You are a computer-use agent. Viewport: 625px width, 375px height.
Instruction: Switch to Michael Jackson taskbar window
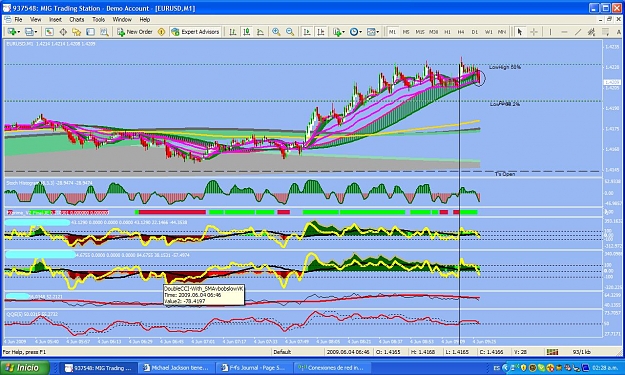pos(176,368)
